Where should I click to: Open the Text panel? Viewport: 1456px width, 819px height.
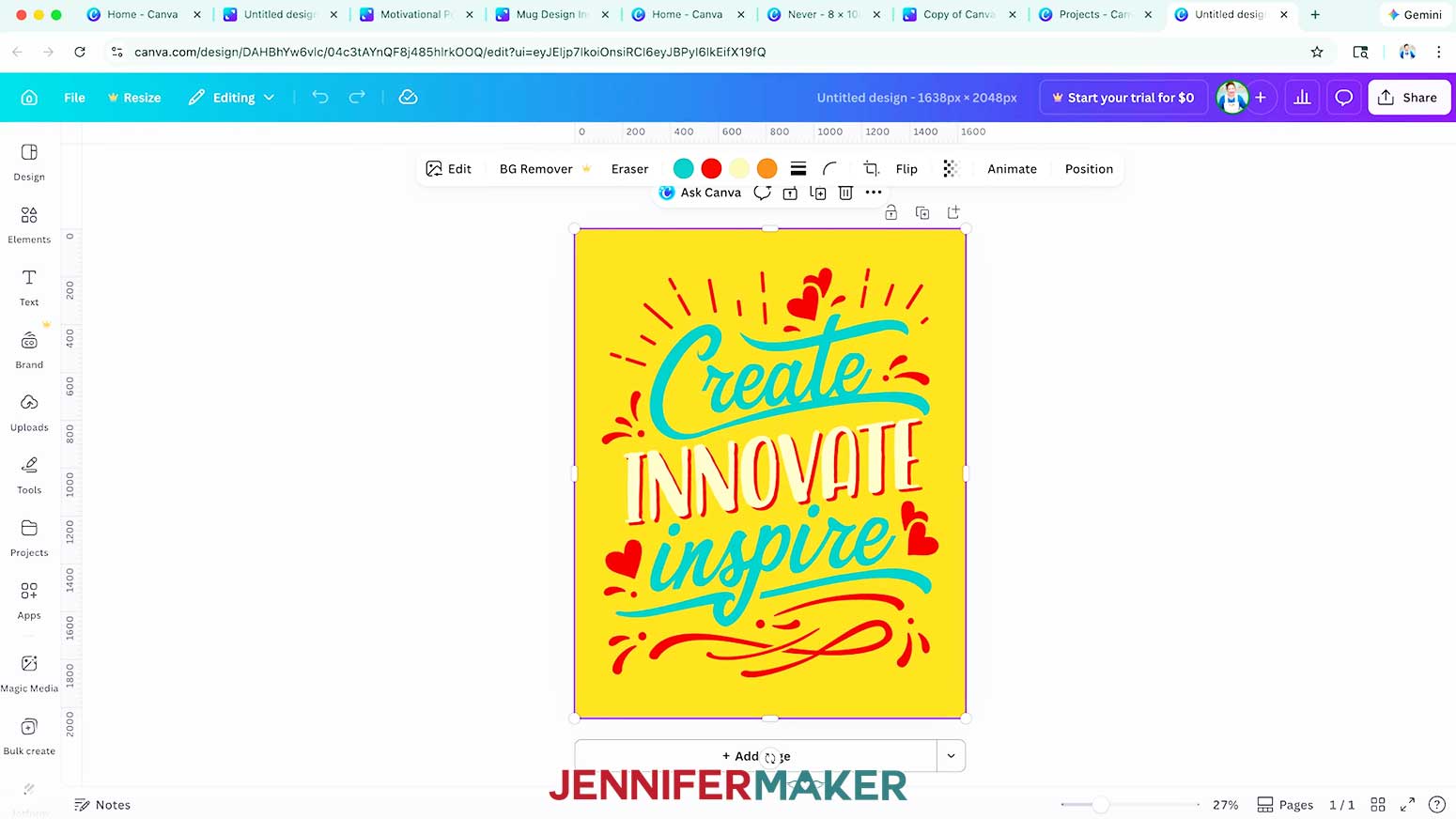29,288
